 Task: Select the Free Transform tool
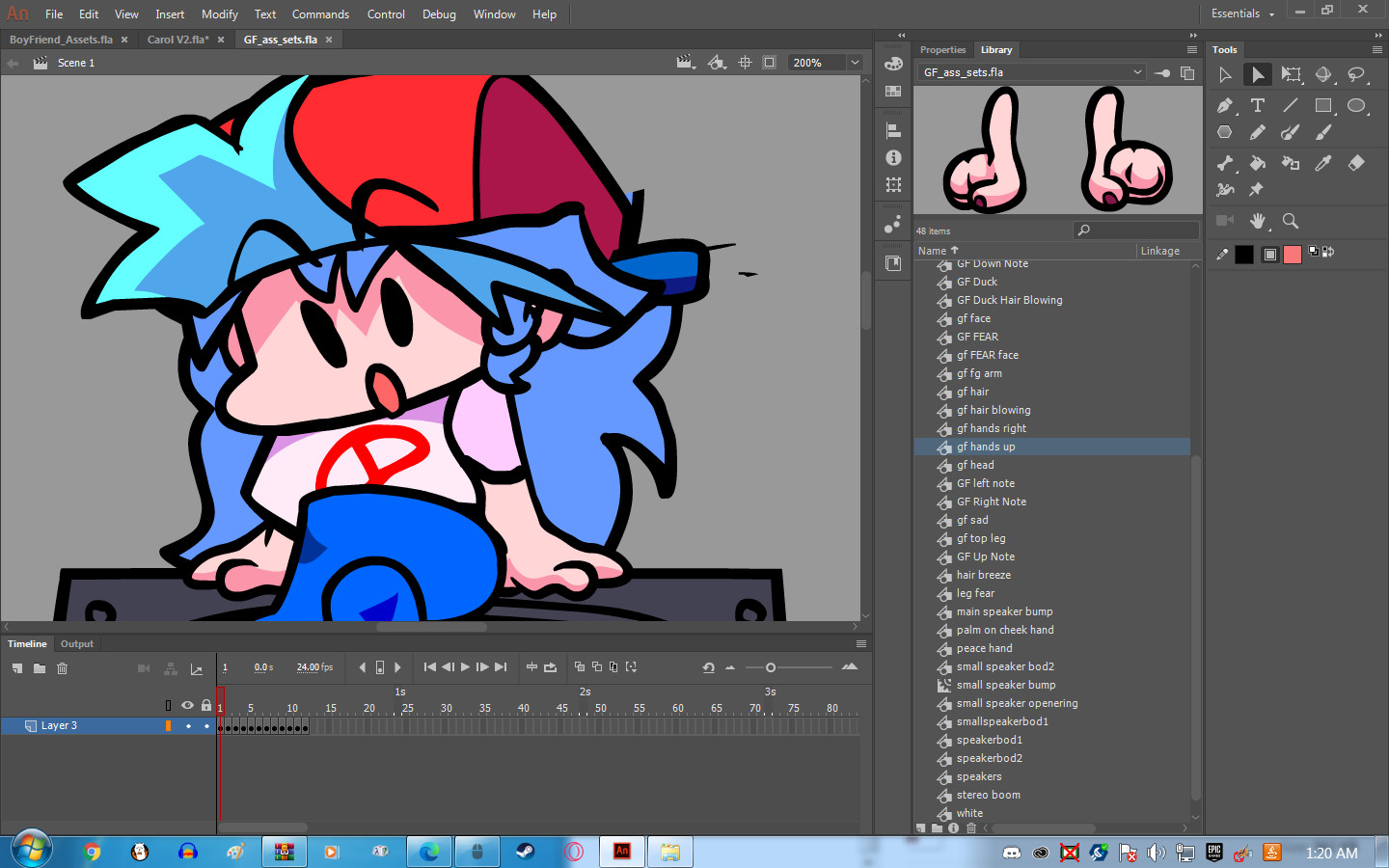[1291, 74]
